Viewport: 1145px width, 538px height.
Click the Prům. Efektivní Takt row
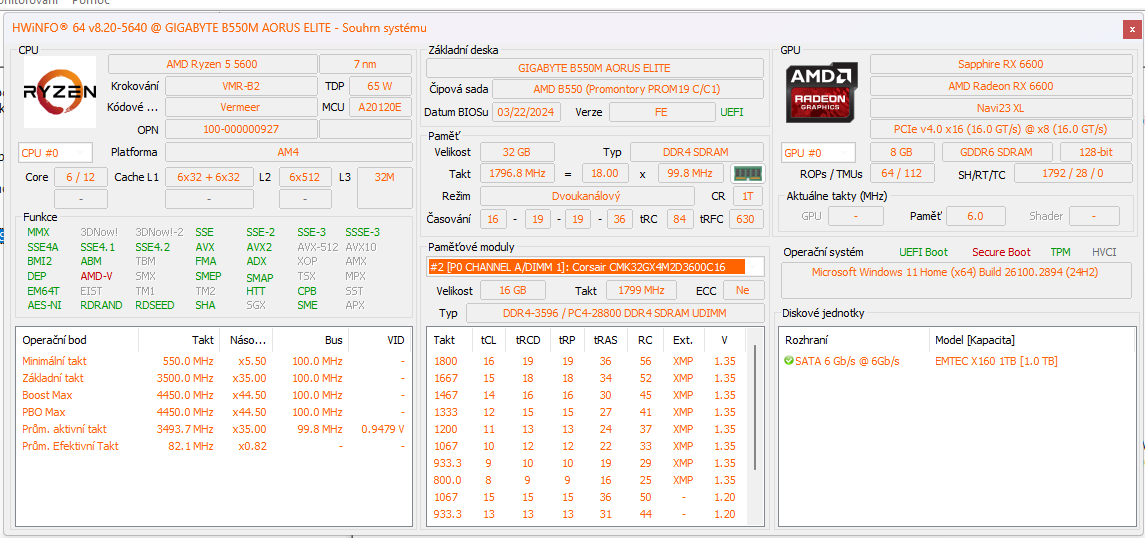pos(214,446)
